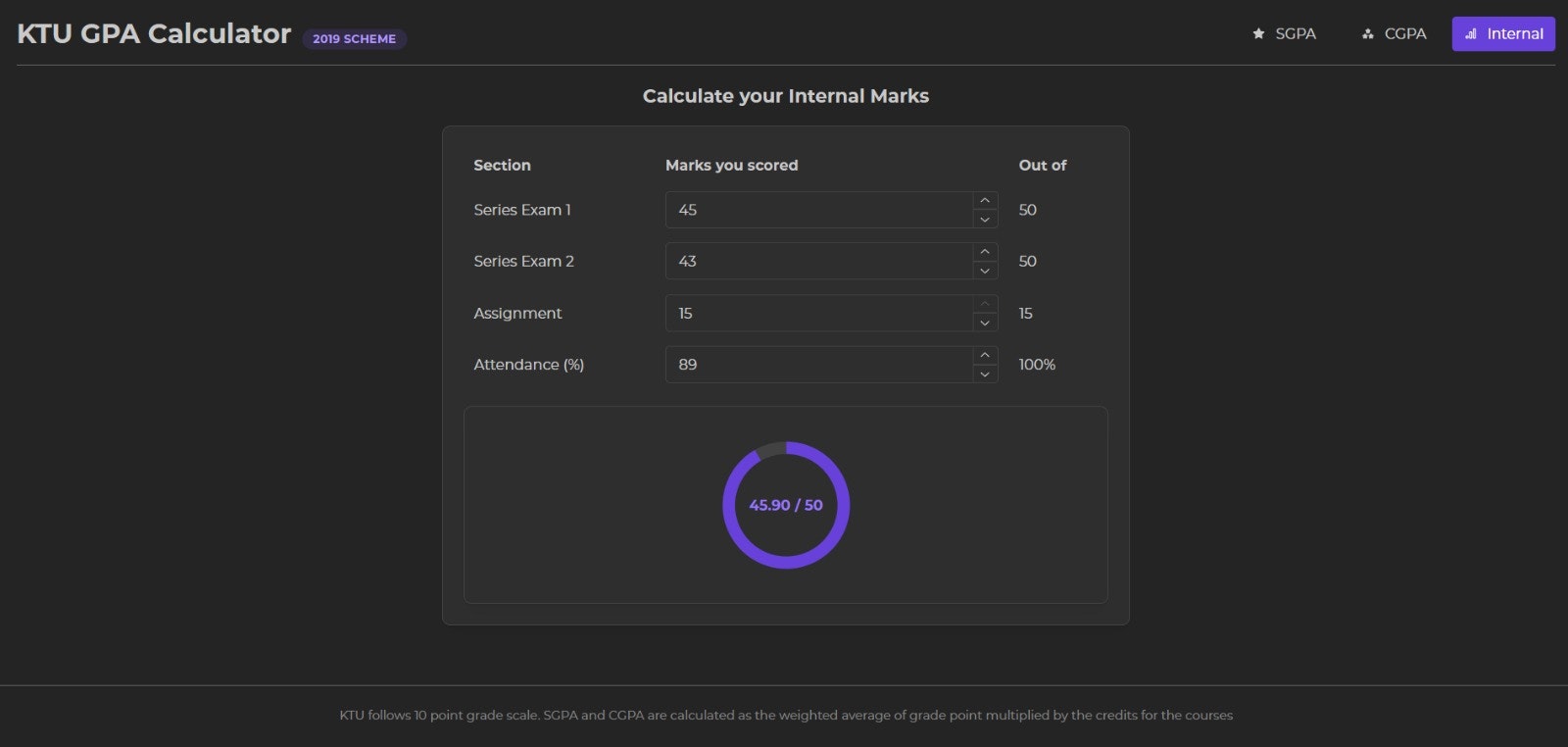Click the 45.90 / 50 result text

click(x=786, y=505)
